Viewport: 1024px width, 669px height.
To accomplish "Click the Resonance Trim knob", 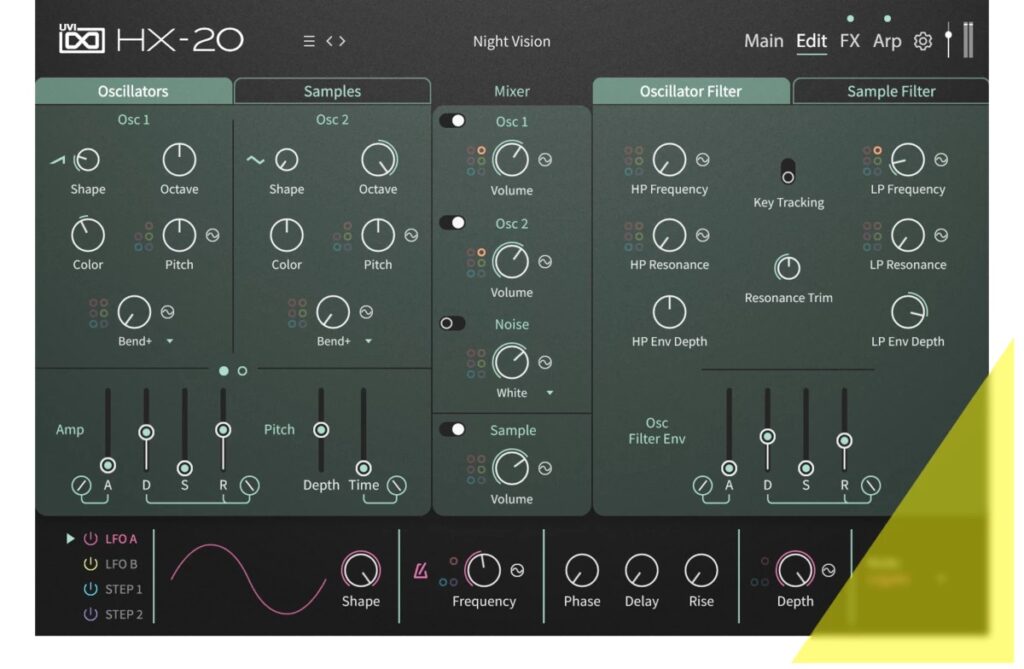I will (x=788, y=267).
